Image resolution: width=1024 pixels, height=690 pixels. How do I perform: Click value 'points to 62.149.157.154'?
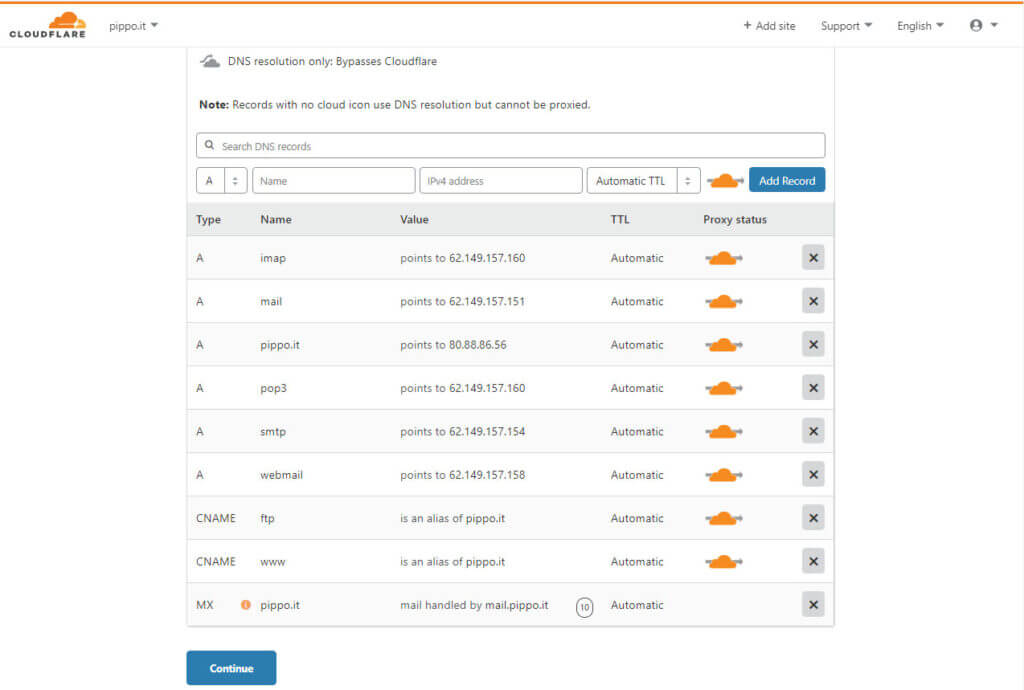tap(462, 431)
